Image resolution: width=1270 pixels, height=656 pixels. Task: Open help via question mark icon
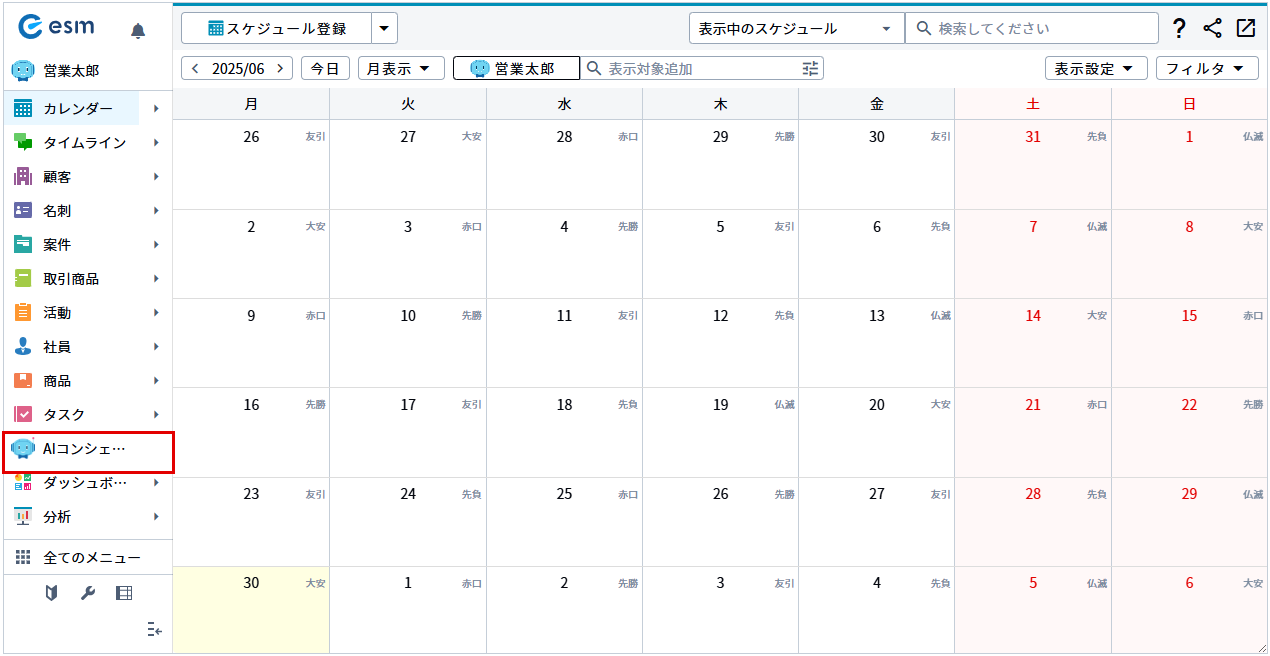click(x=1179, y=29)
